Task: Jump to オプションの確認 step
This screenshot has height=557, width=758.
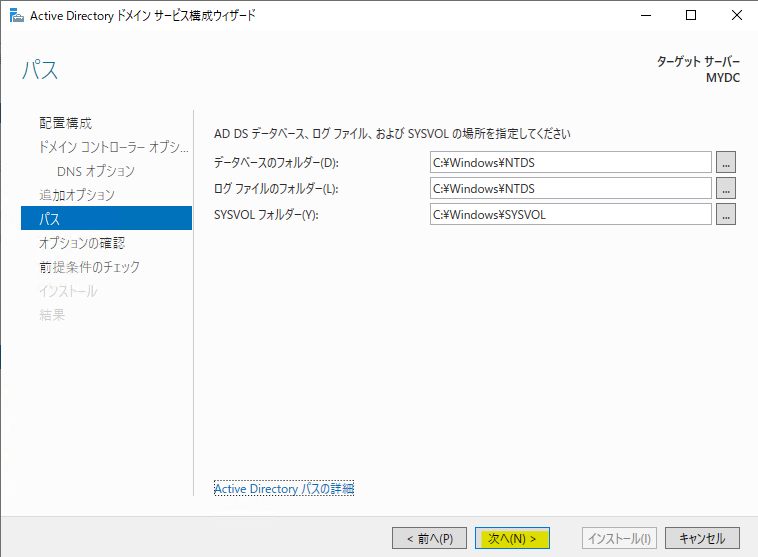Action: coord(82,243)
